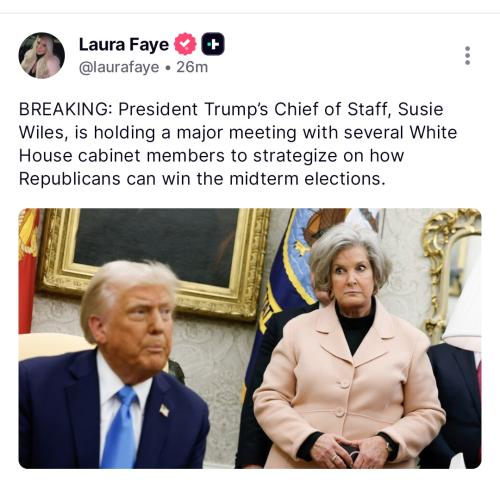
Task: Click the flag lapel pin on suit
Action: tap(164, 410)
